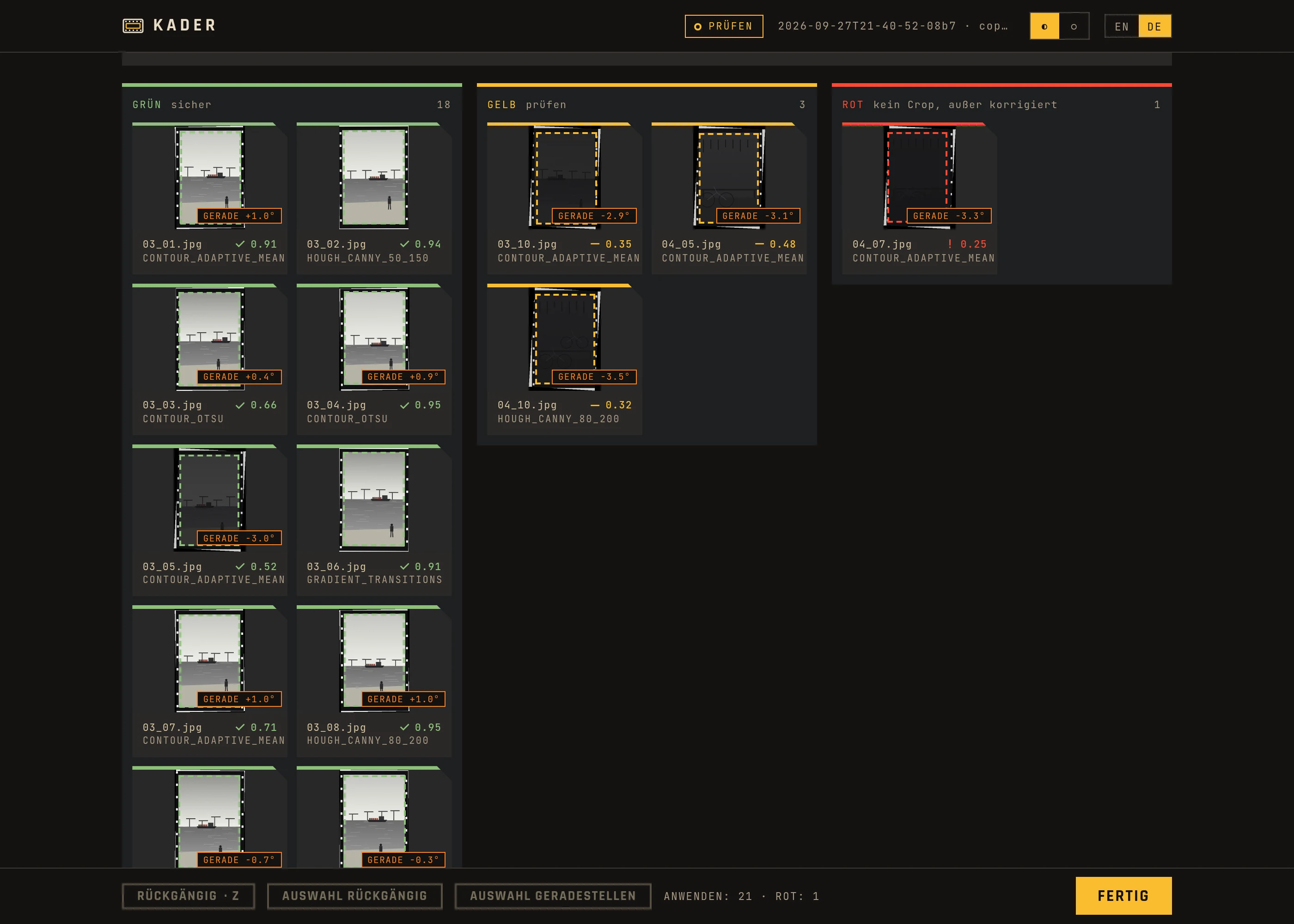Open the 03_04.jpg frame preview
Image resolution: width=1294 pixels, height=924 pixels.
coord(374,339)
